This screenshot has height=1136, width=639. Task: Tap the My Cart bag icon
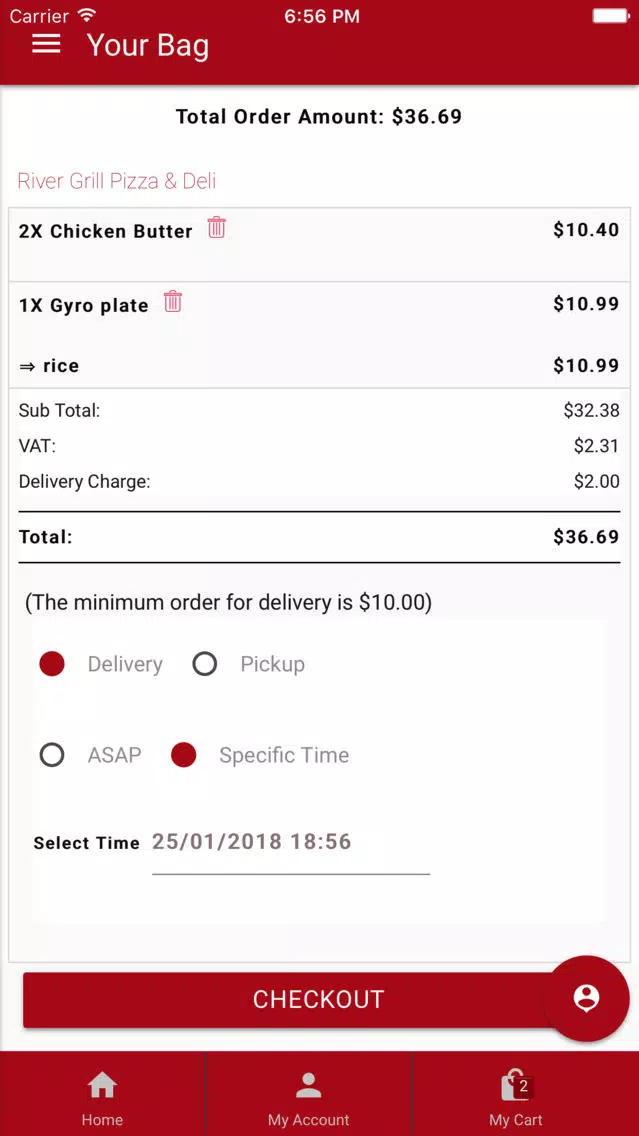516,1085
